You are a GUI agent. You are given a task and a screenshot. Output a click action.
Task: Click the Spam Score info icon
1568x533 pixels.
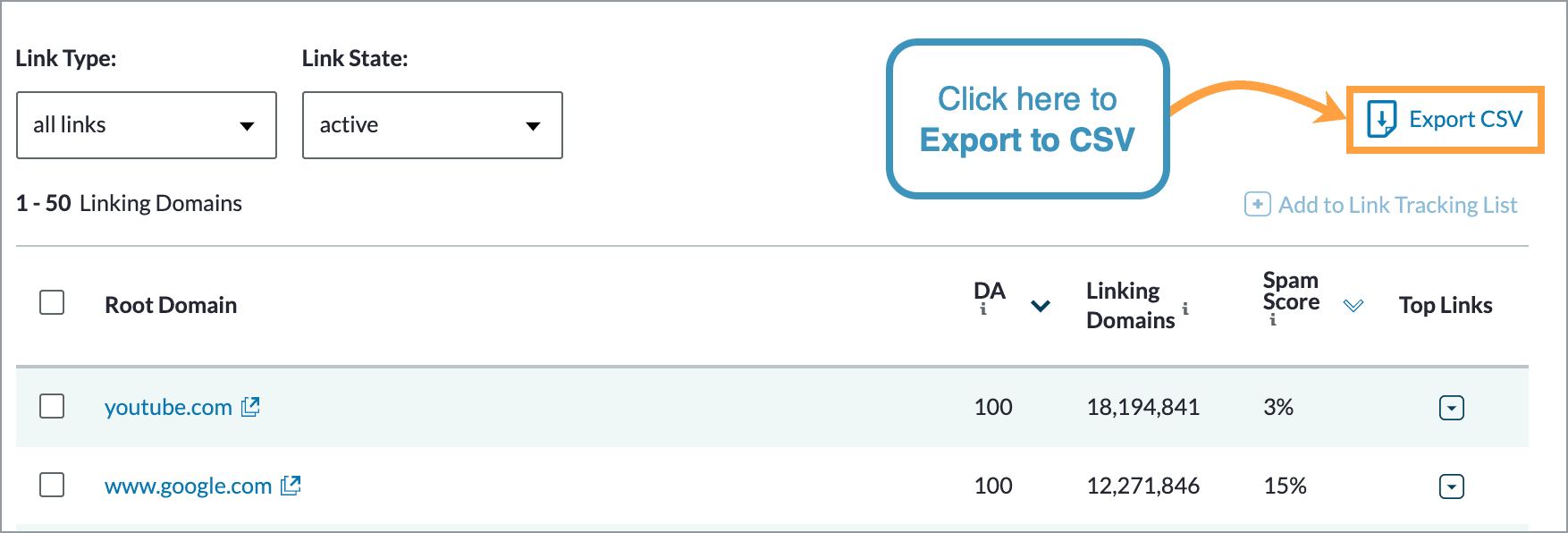tap(1273, 320)
